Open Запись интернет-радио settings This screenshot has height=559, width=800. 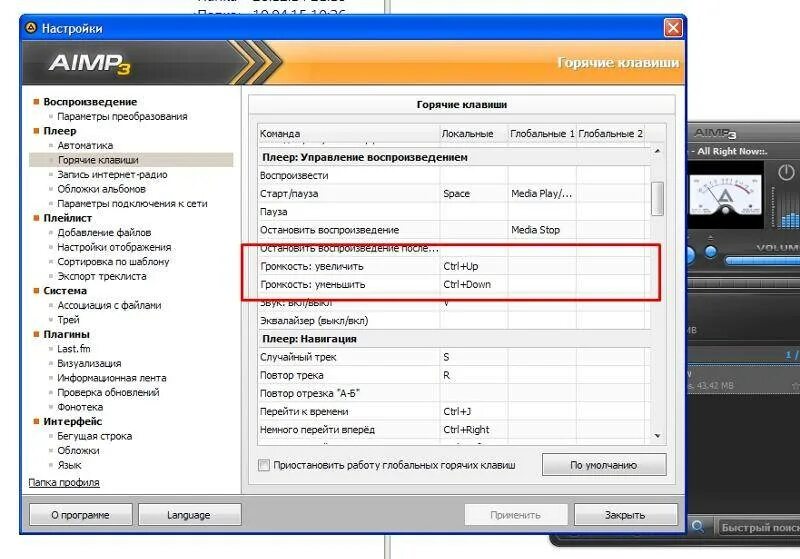coord(112,174)
